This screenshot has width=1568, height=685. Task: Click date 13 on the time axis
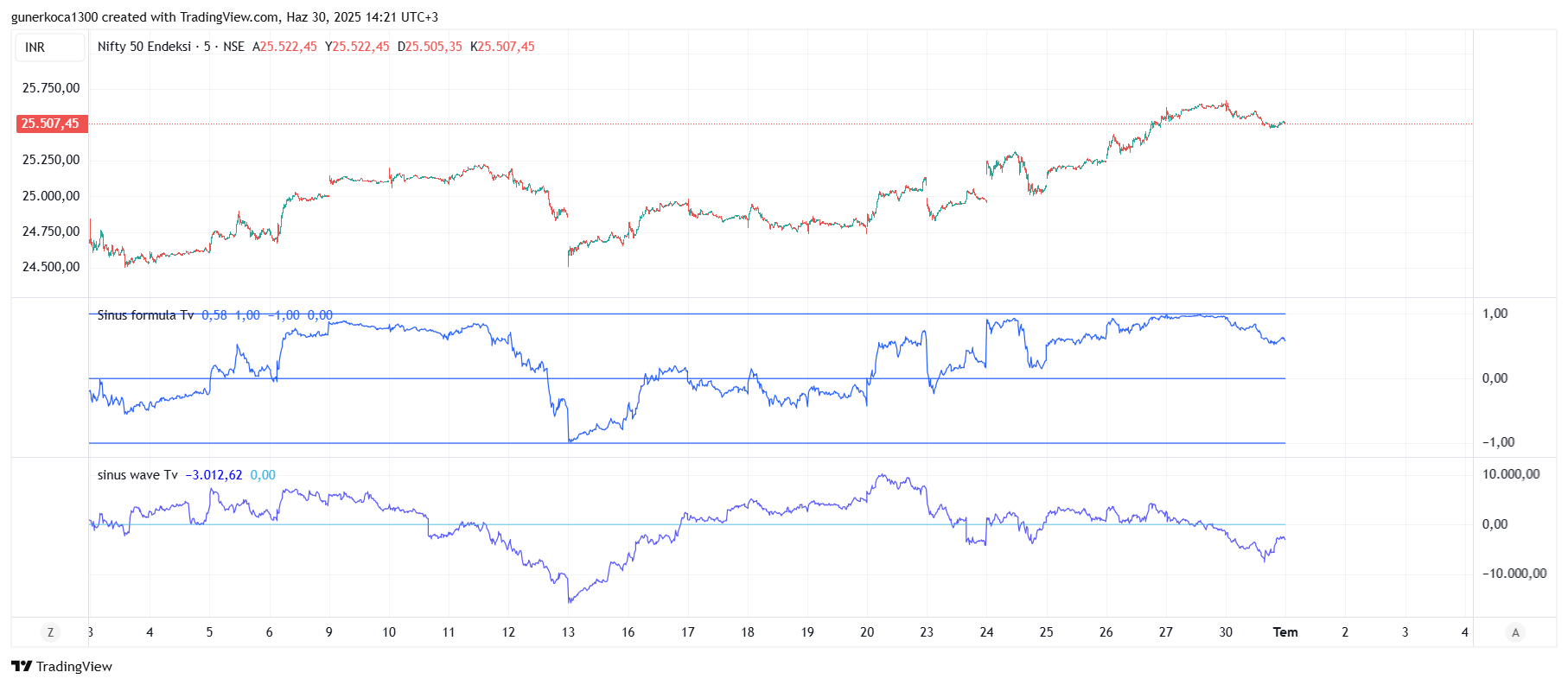tap(568, 632)
